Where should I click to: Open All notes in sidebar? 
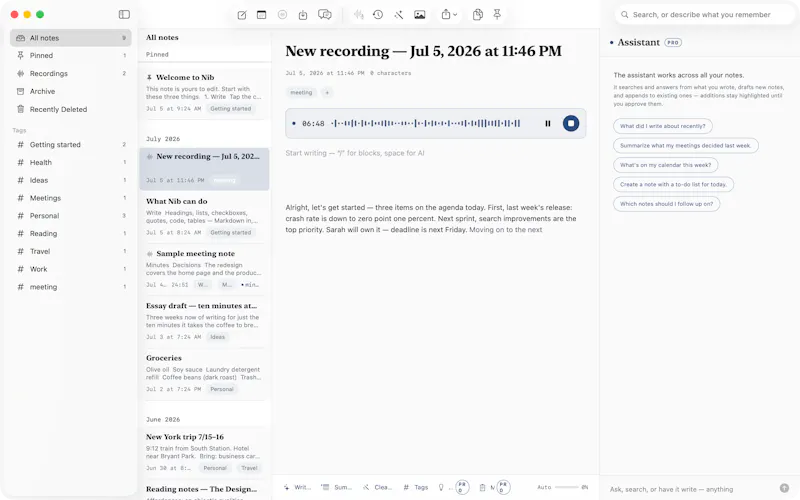(x=71, y=38)
